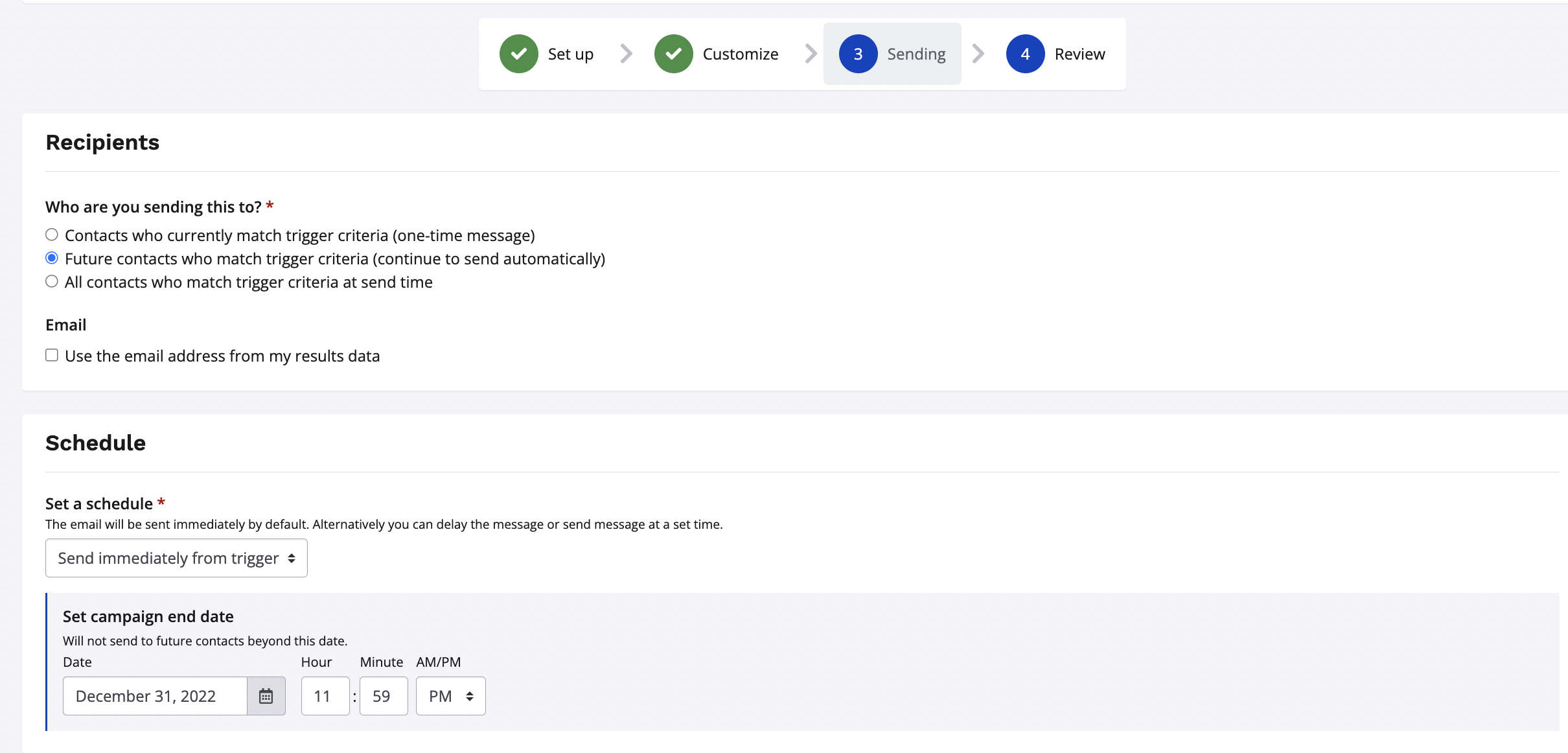Click the Recipients heading
Image resolution: width=1568 pixels, height=753 pixels.
[x=102, y=142]
